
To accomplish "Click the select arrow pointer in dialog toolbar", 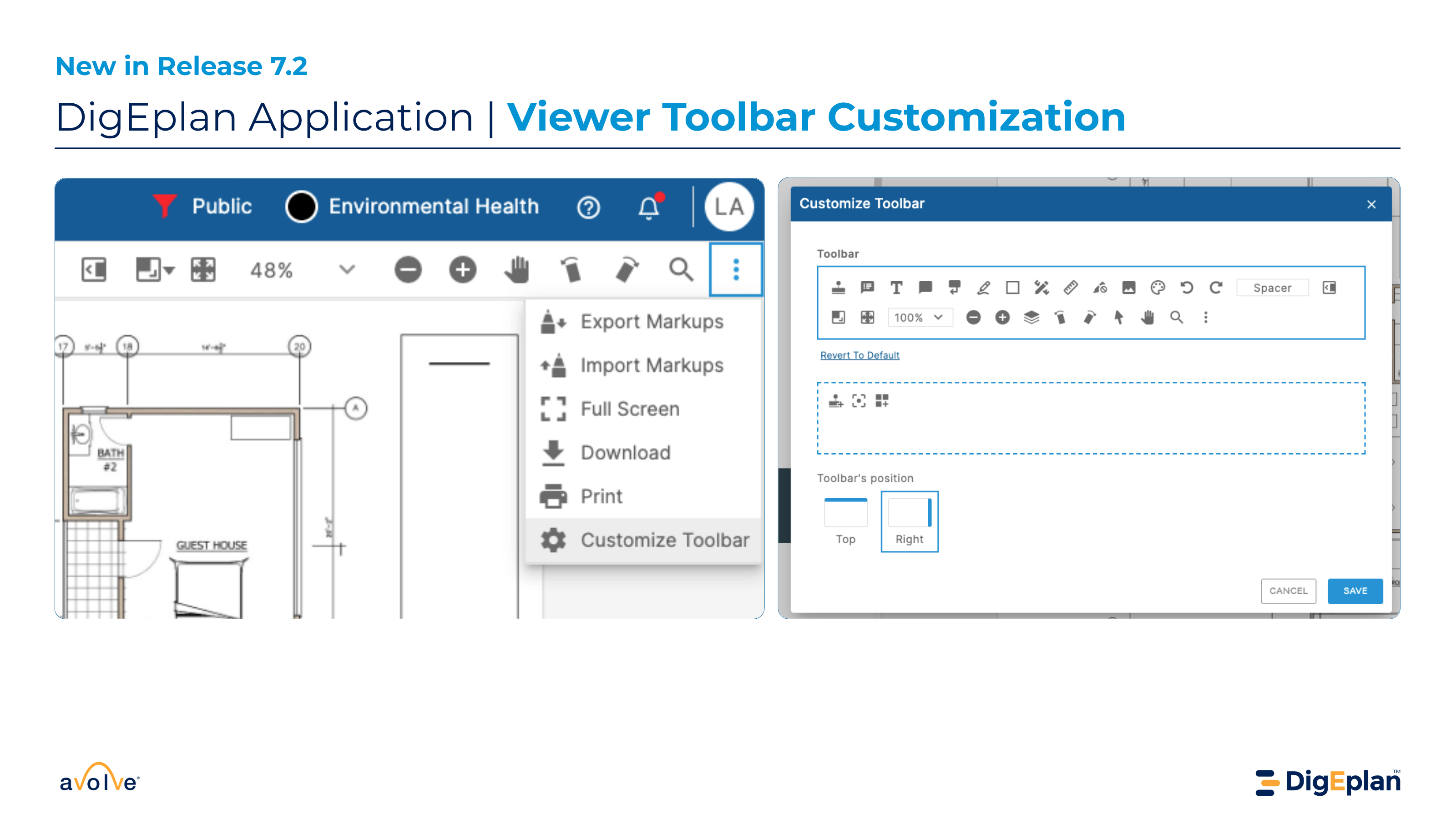I will click(x=1118, y=317).
